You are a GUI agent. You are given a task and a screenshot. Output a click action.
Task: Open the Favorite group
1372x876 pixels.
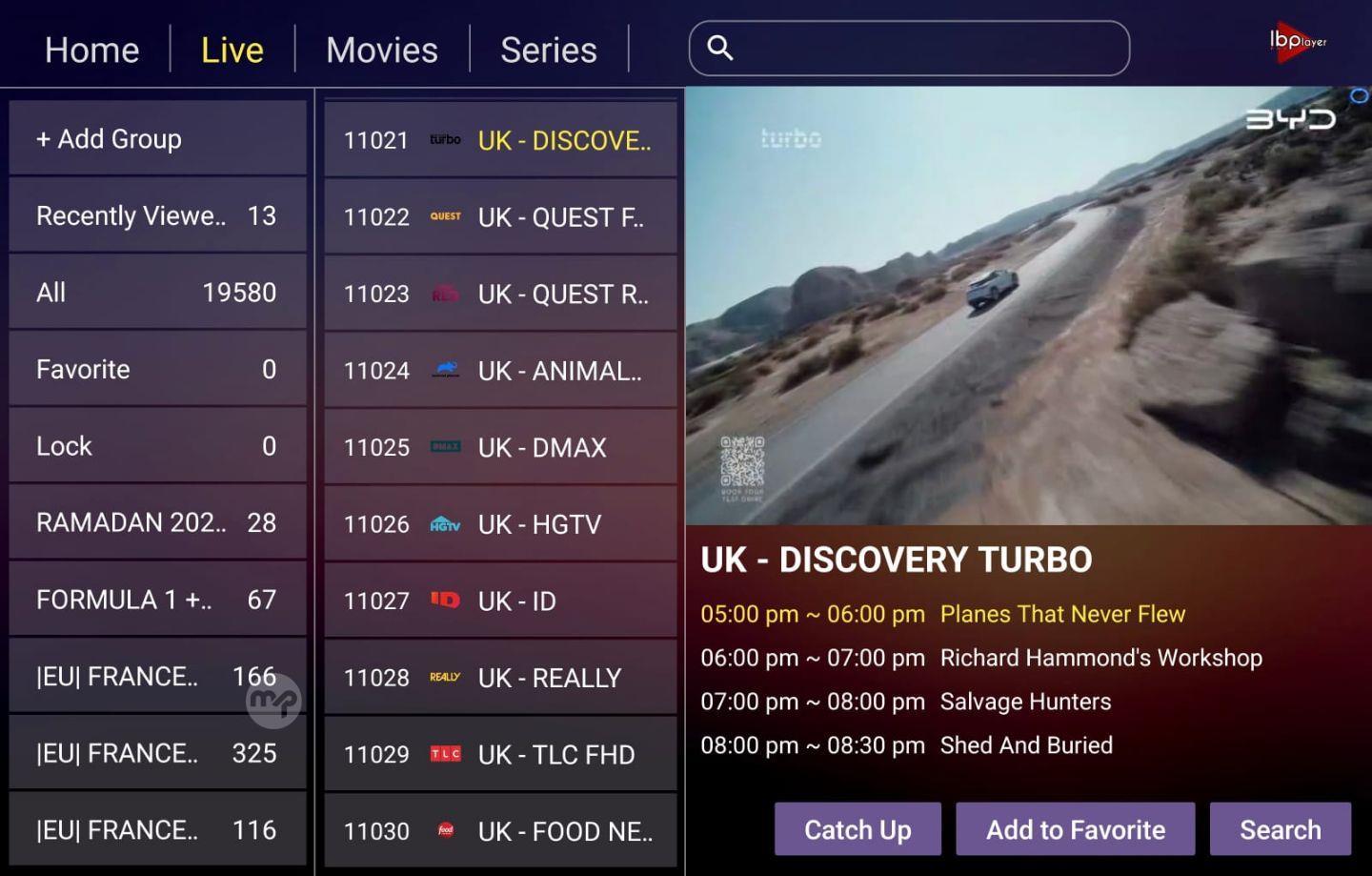[157, 369]
